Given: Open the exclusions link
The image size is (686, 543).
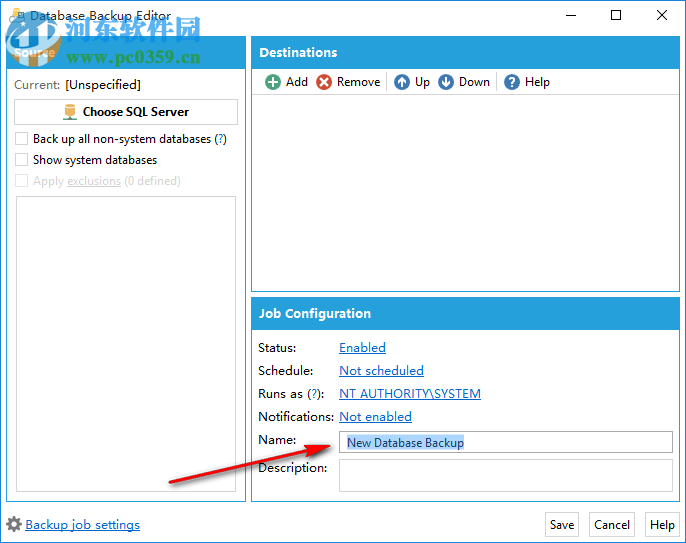Looking at the screenshot, I should (x=94, y=181).
